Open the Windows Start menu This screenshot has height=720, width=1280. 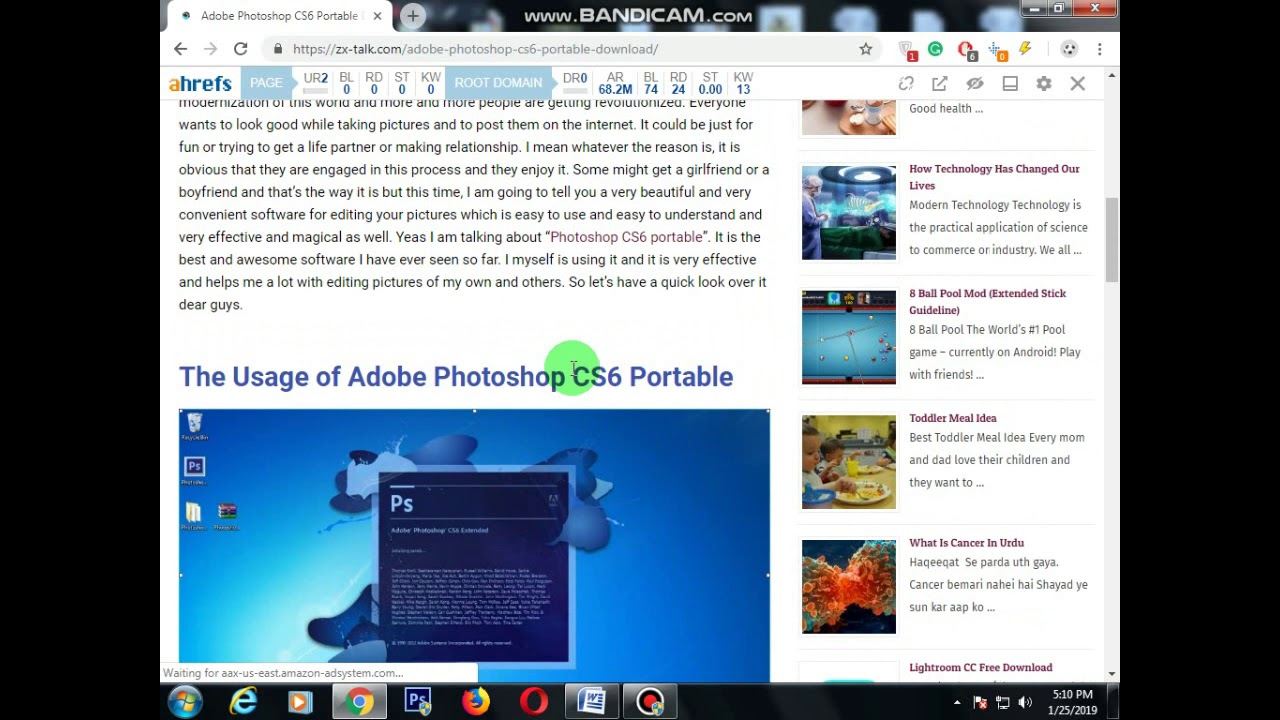(x=185, y=702)
